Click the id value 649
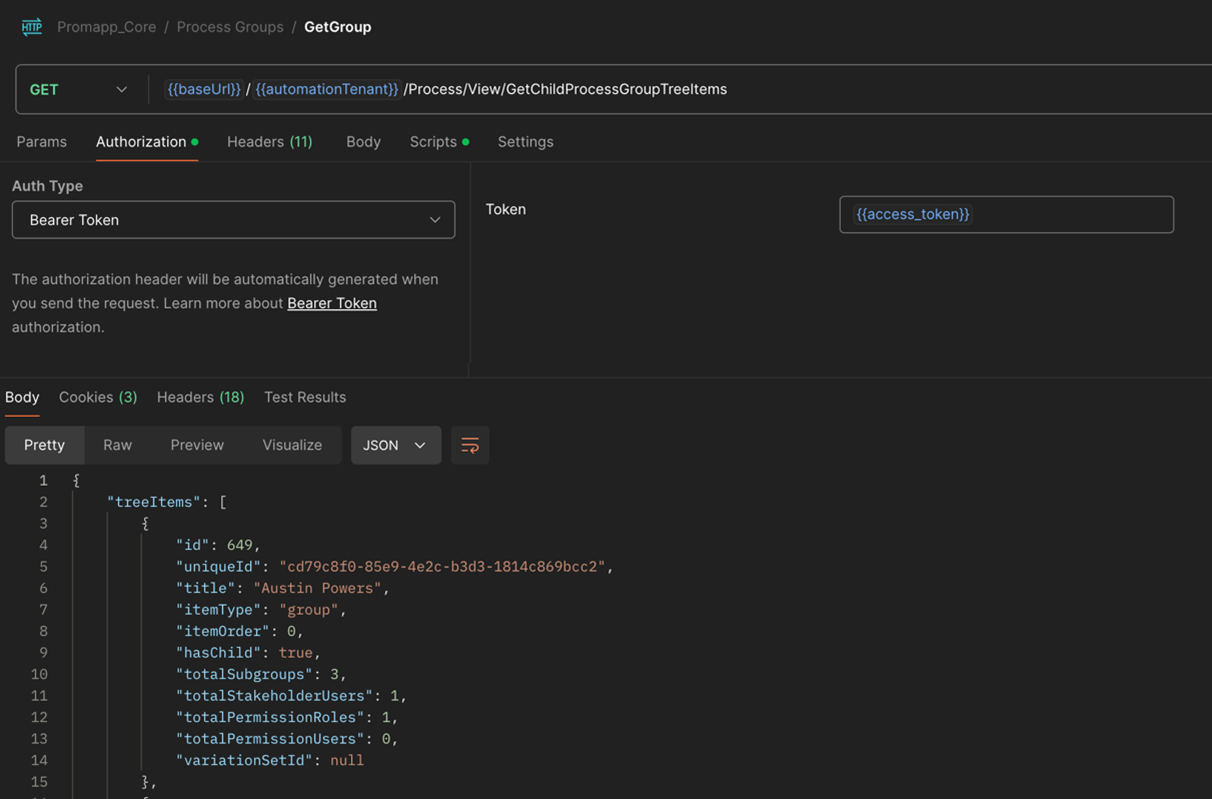Viewport: 1212px width, 799px height. (239, 545)
